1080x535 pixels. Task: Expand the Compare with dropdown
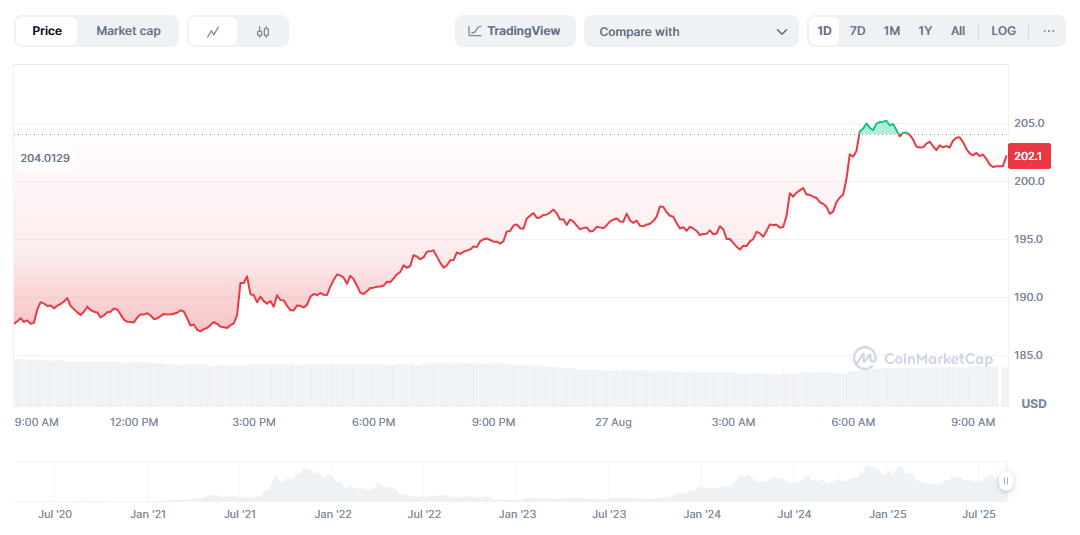[691, 32]
